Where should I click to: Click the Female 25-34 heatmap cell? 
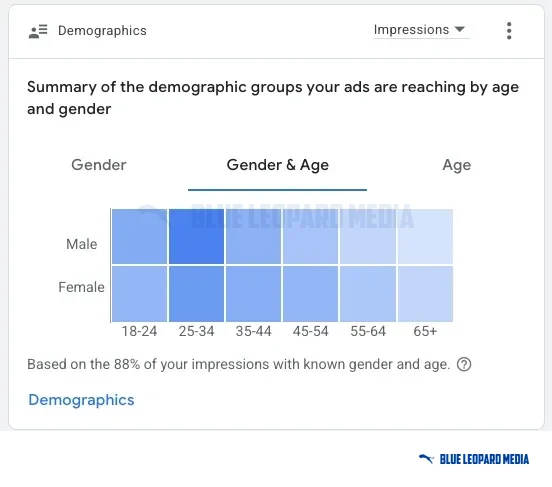tap(196, 294)
